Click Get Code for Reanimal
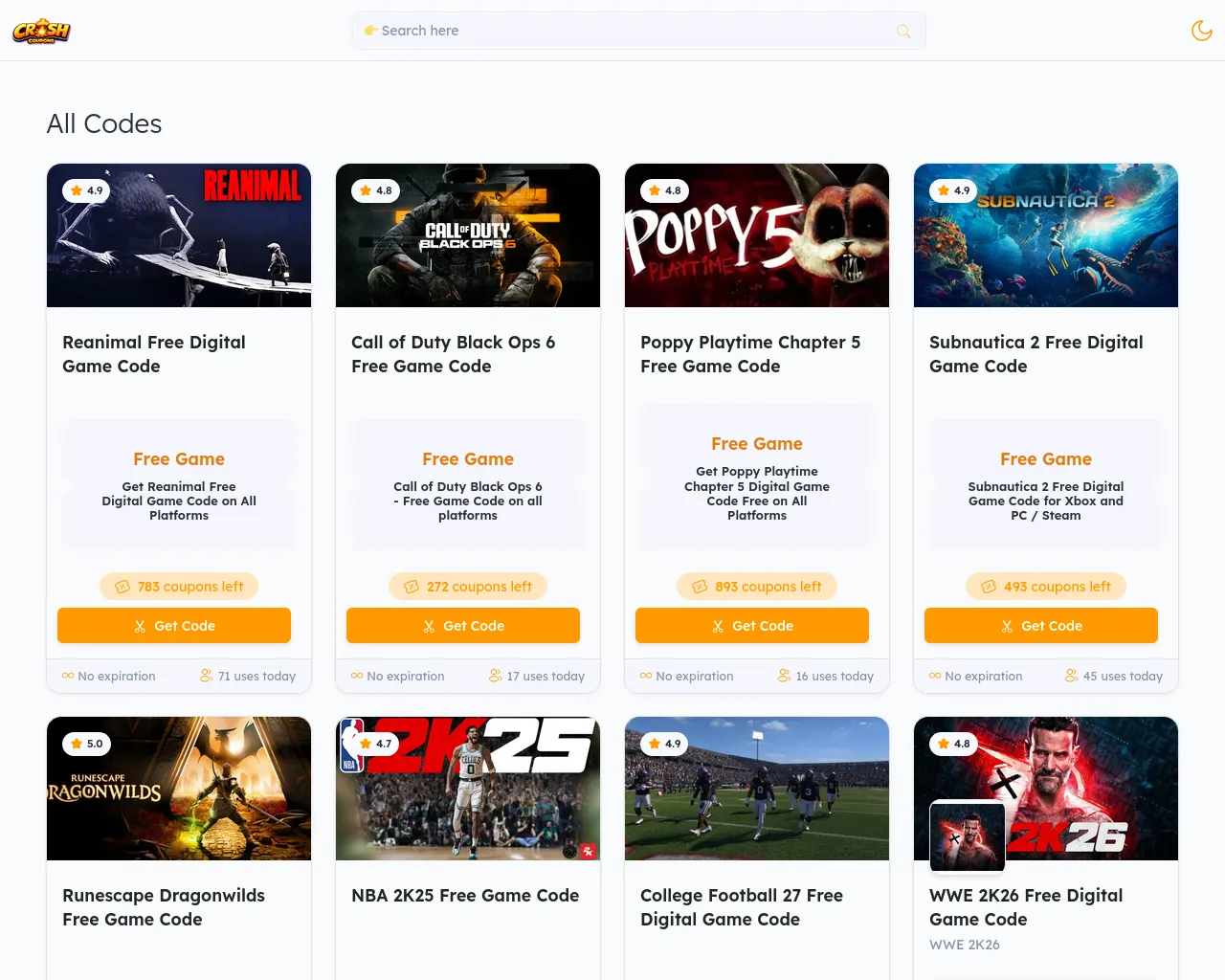1225x980 pixels. tap(174, 626)
